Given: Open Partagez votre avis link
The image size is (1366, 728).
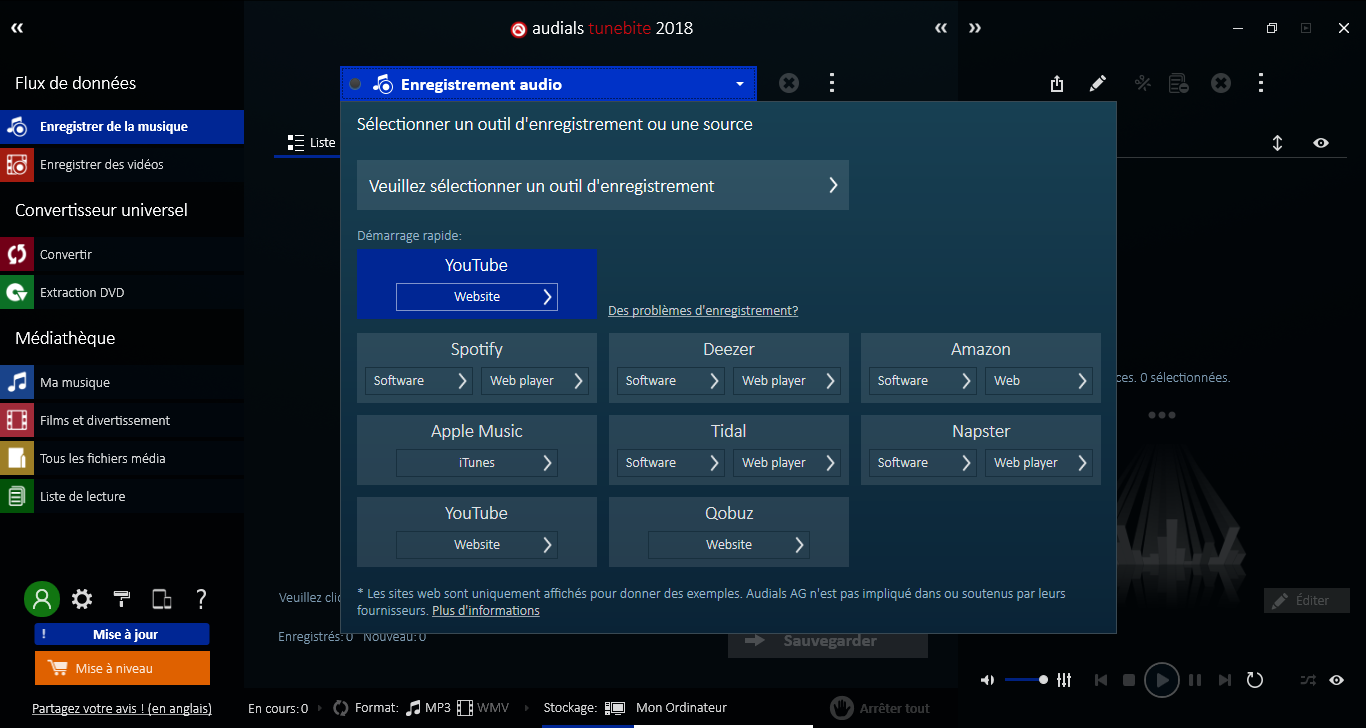Looking at the screenshot, I should 122,709.
